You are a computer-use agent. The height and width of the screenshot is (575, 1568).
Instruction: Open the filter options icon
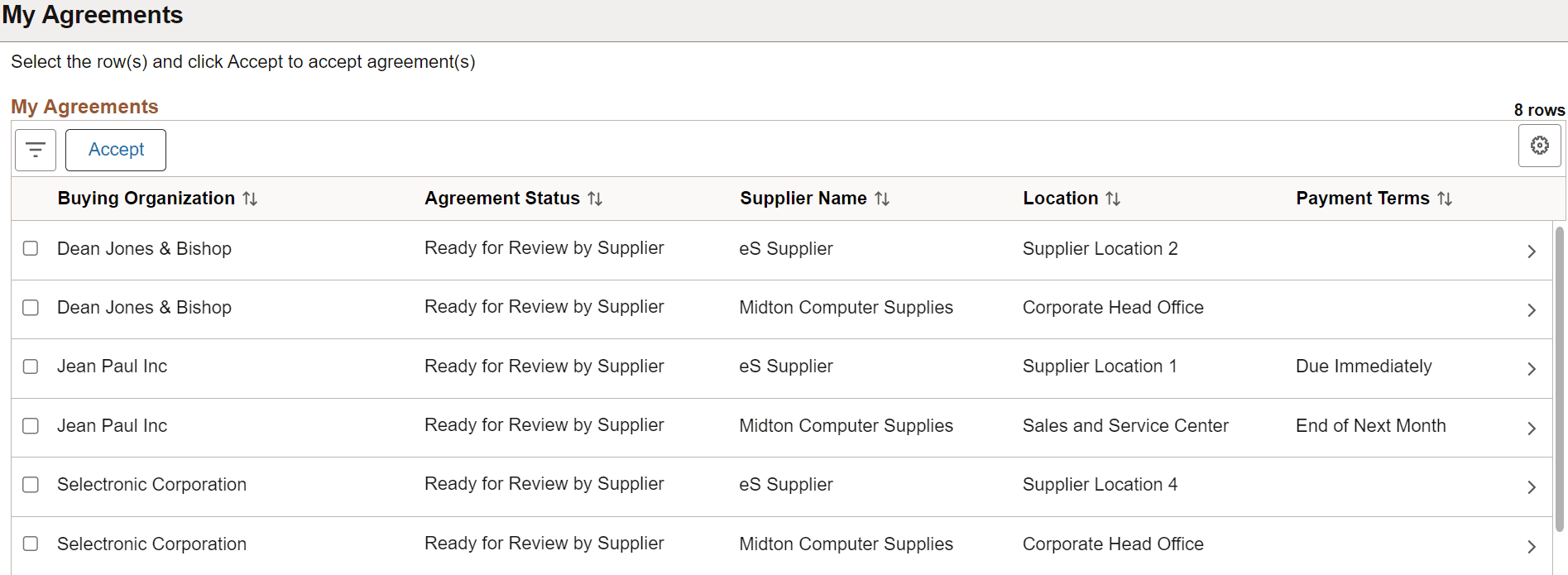36,150
